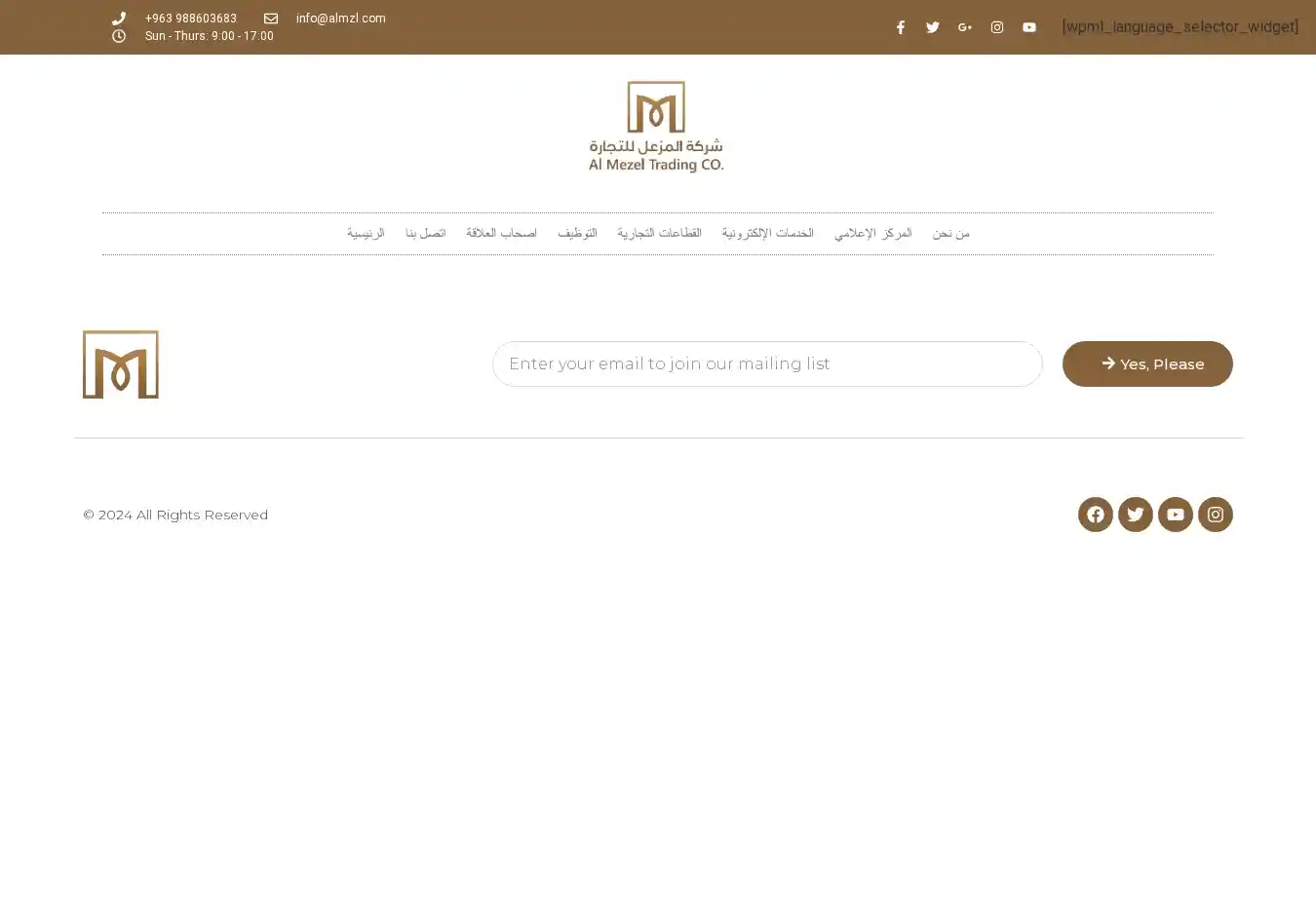1316x916 pixels.
Task: Click the Al Mezel Trading CO. logo
Action: [x=656, y=127]
